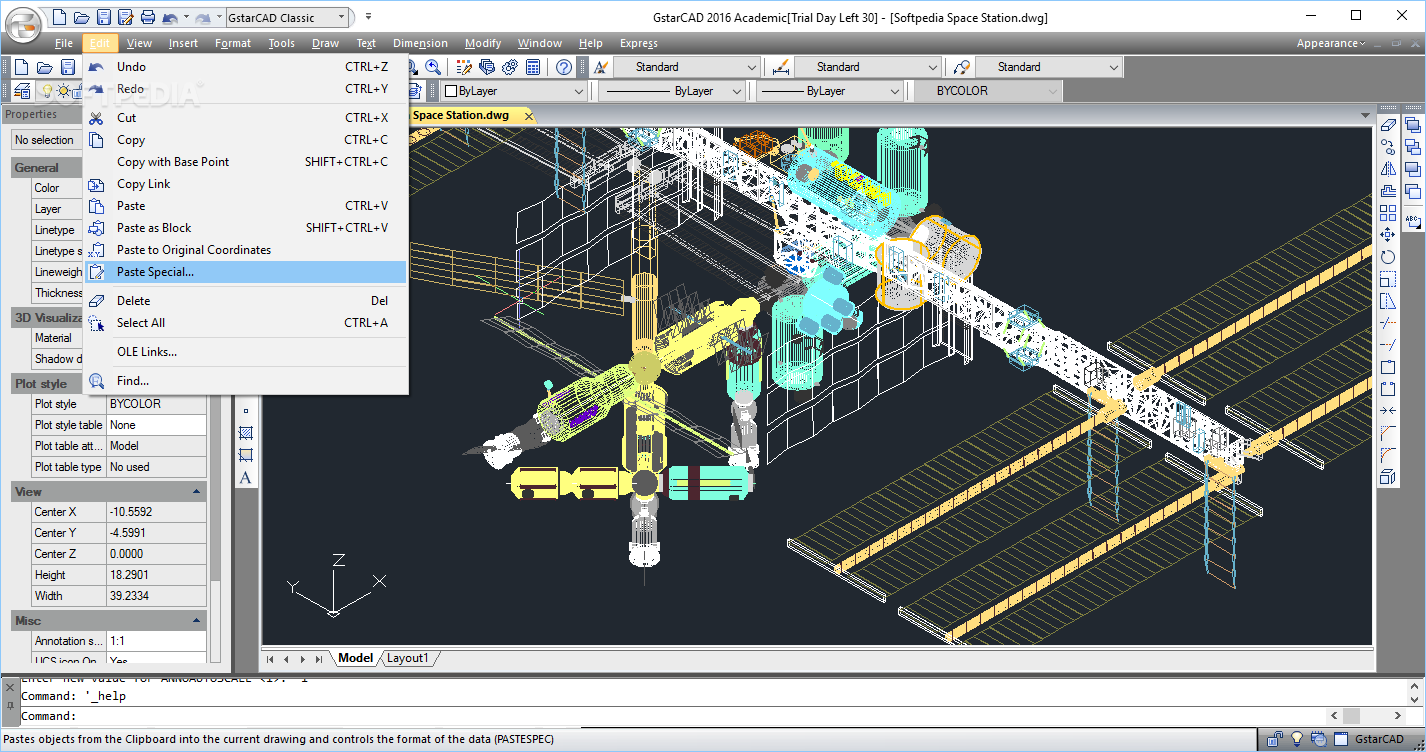Click the Help question mark toolbar icon
Image resolution: width=1426 pixels, height=752 pixels.
pyautogui.click(x=564, y=67)
